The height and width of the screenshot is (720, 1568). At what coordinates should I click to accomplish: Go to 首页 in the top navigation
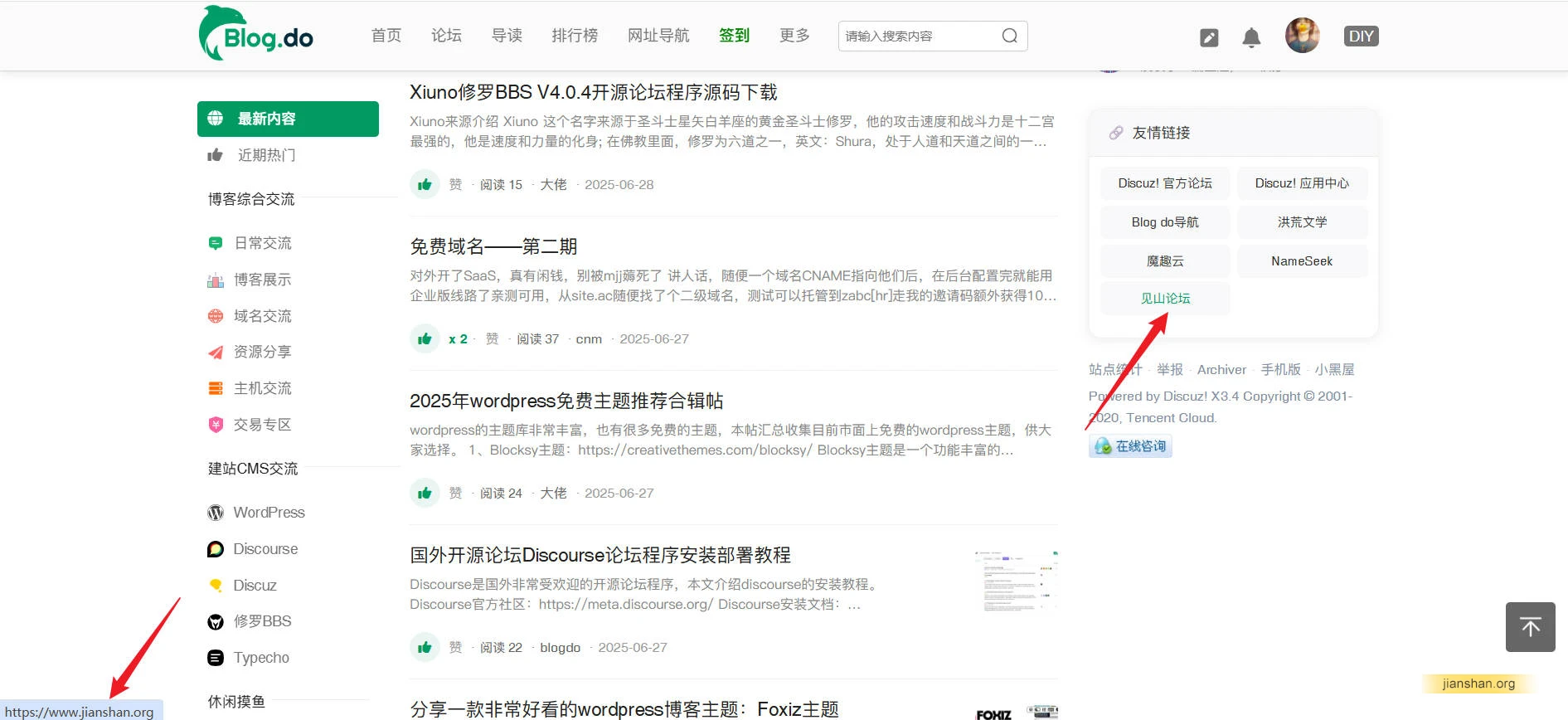(x=386, y=36)
